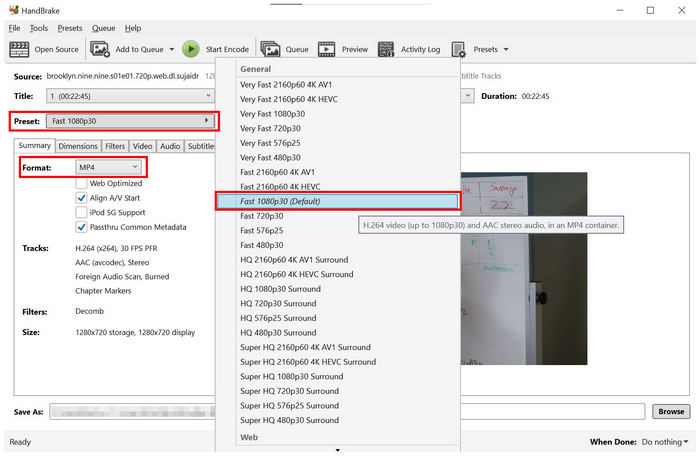Select Super HQ 1080p30 Surround preset
This screenshot has width=700, height=456.
[x=338, y=377]
